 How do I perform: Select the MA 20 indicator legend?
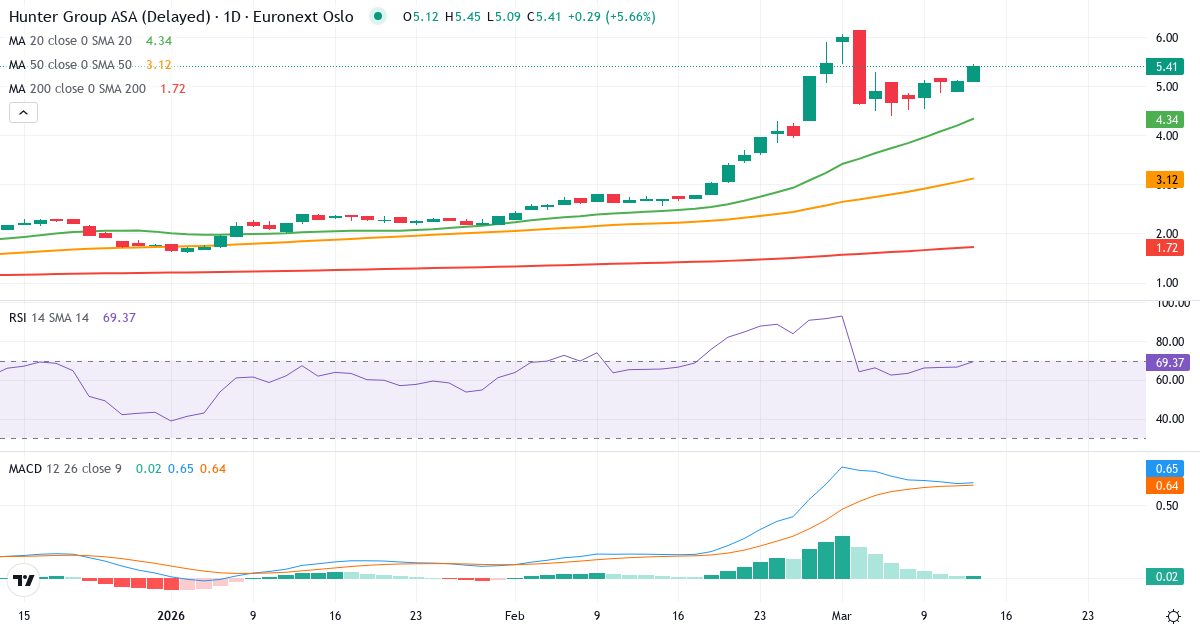coord(70,40)
